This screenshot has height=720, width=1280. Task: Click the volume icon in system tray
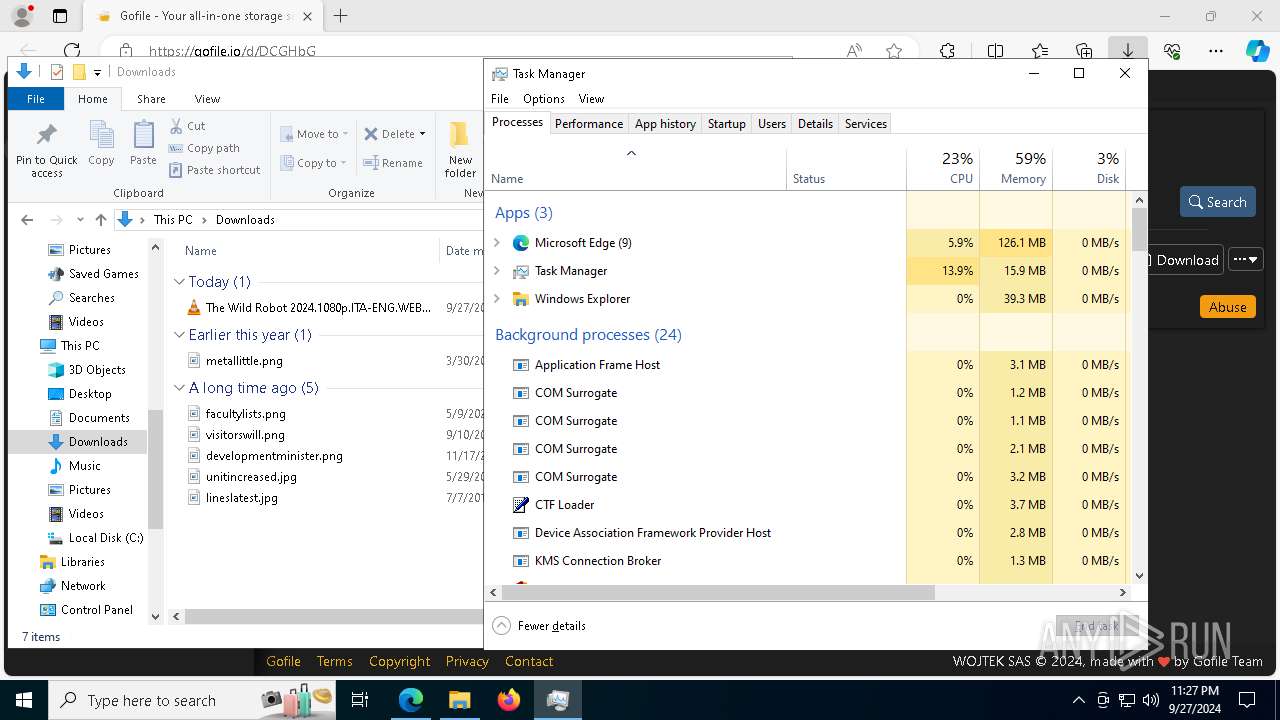[x=1150, y=700]
